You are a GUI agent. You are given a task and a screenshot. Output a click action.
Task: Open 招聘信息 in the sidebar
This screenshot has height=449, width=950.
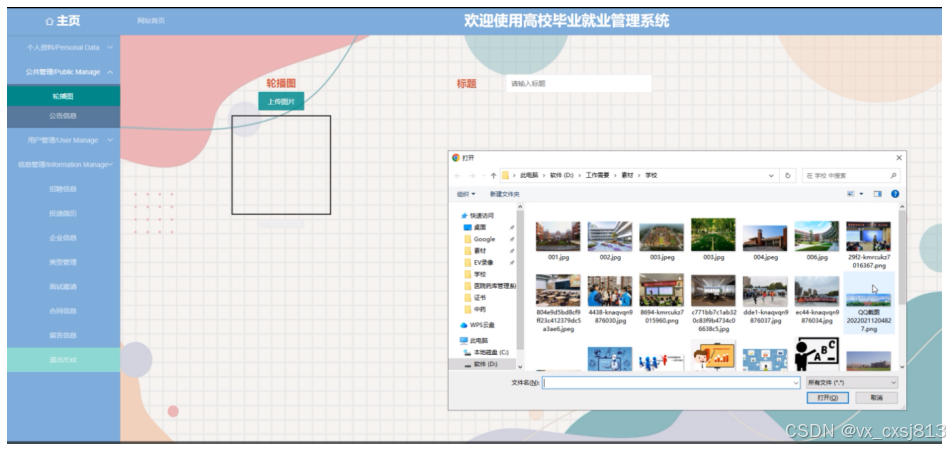click(x=64, y=189)
